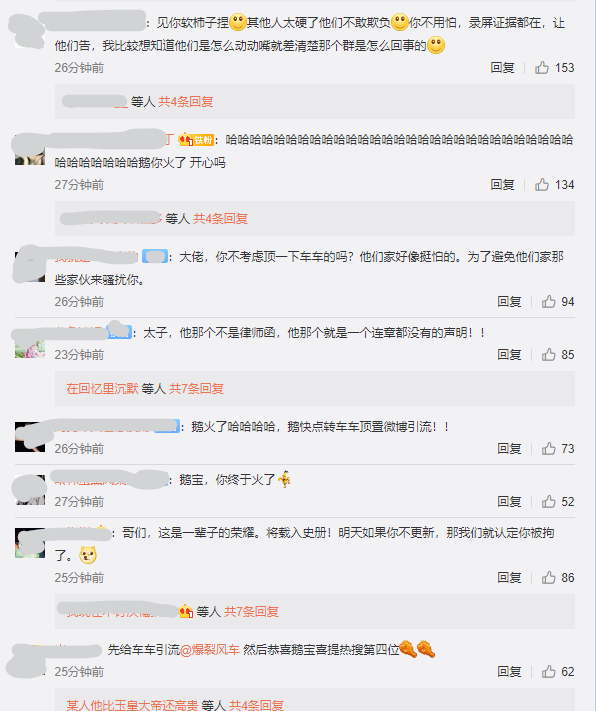Open 共4条回复 at the bottom

tap(256, 705)
